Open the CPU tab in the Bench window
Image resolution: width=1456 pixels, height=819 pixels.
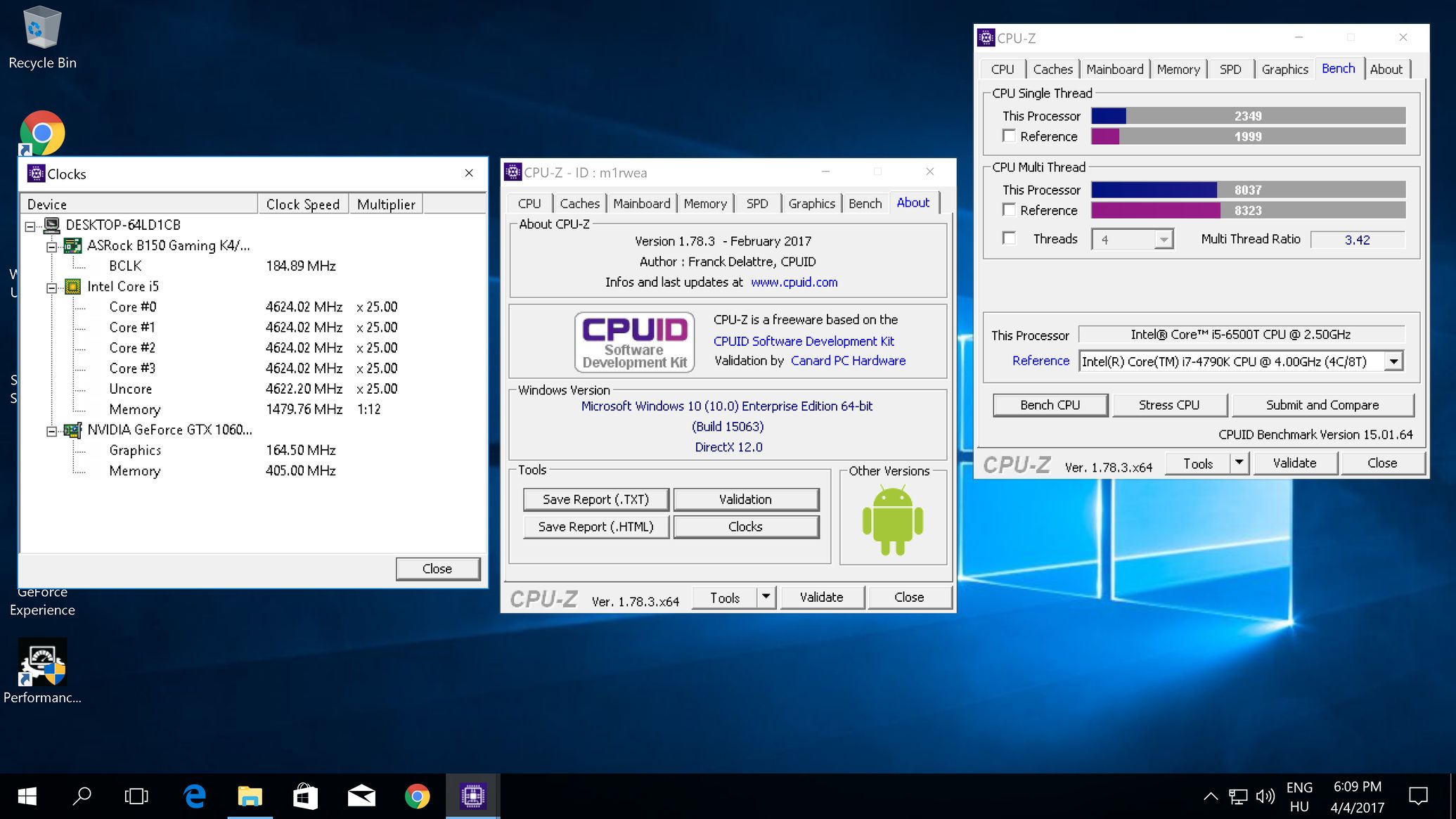pyautogui.click(x=1003, y=69)
